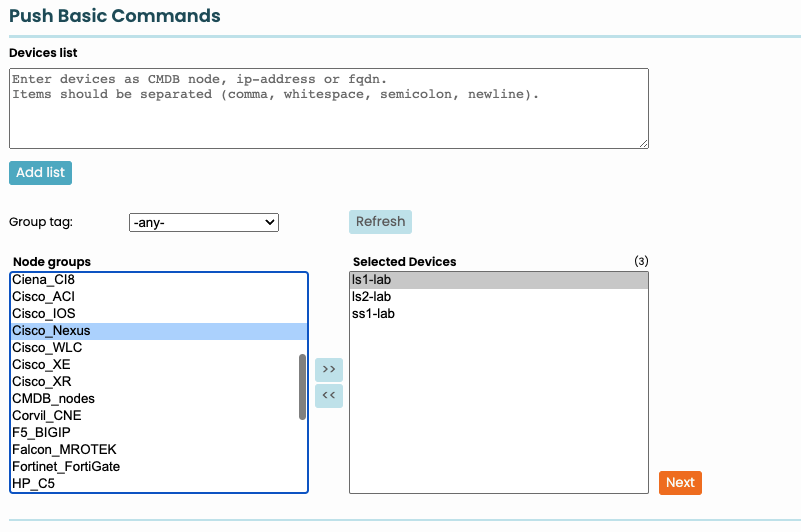This screenshot has height=532, width=801.
Task: Select ls2-lab in Selected Devices
Action: pos(372,297)
